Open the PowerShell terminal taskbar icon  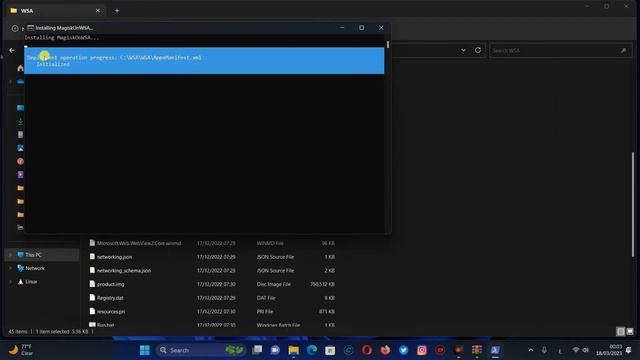pos(495,350)
